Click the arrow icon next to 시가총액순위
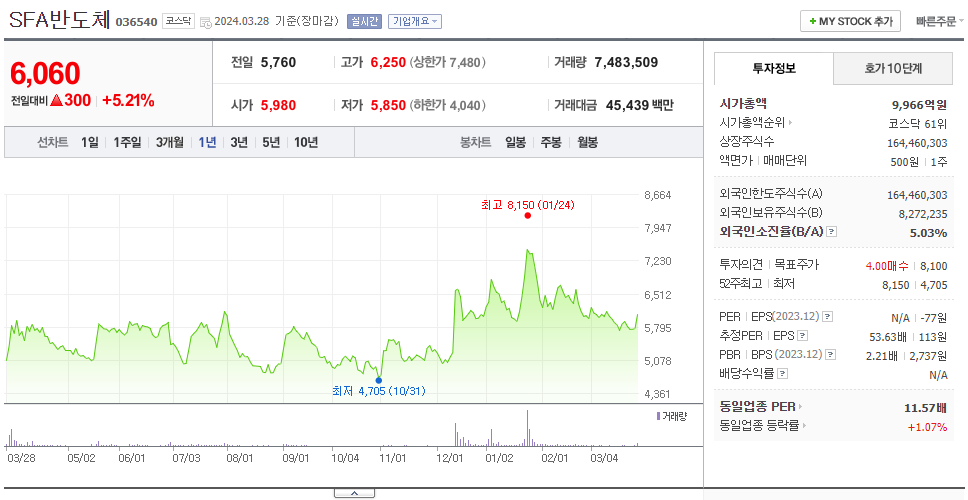Screen dimensions: 968x500 pos(790,123)
